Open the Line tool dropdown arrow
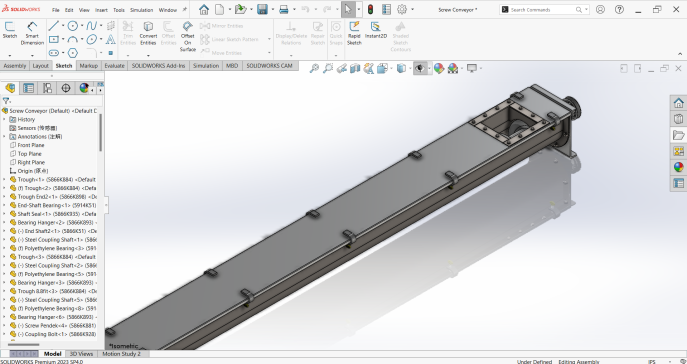The width and height of the screenshot is (687, 364). [63, 26]
